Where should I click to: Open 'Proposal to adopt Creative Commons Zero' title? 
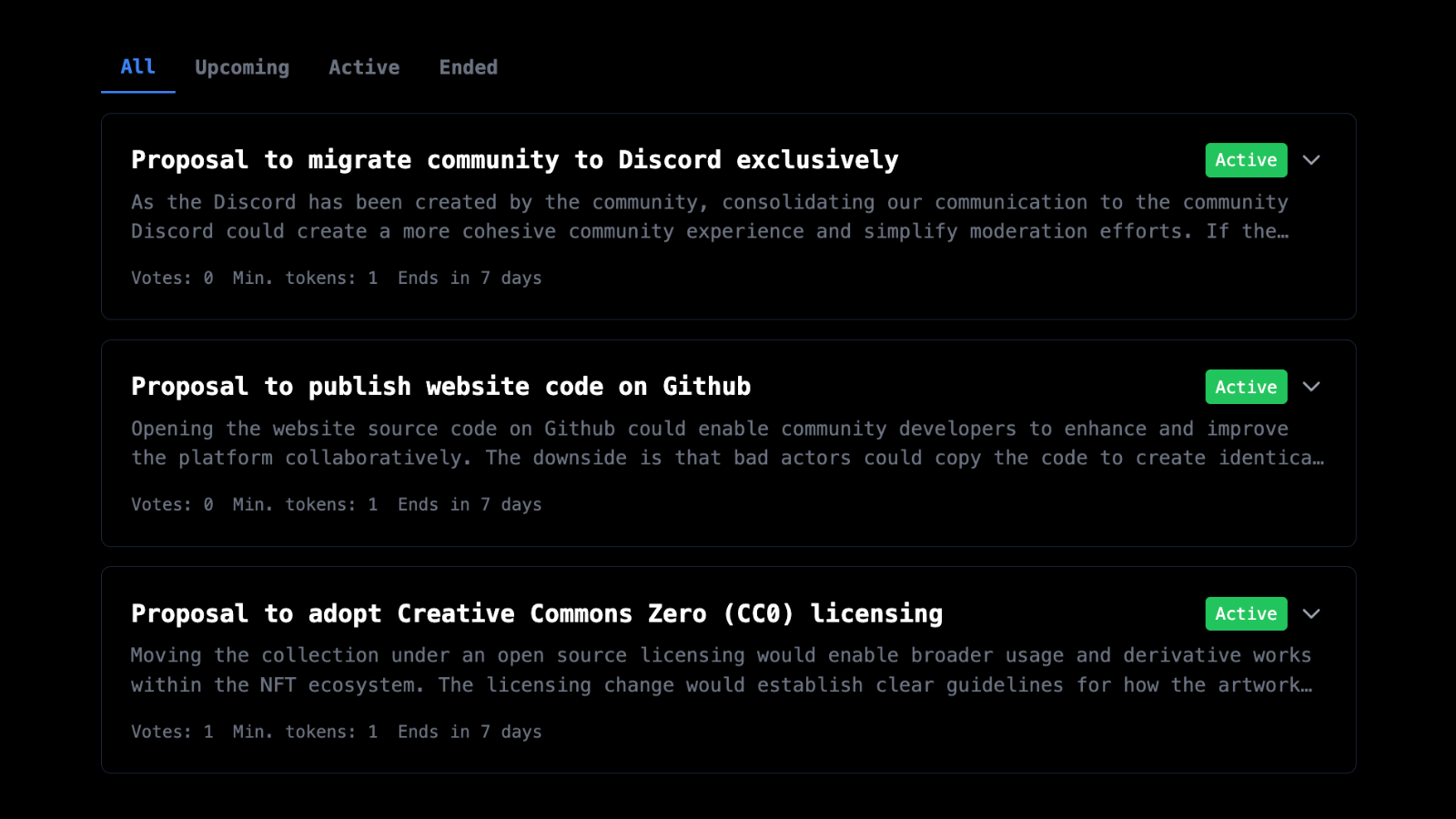537,614
